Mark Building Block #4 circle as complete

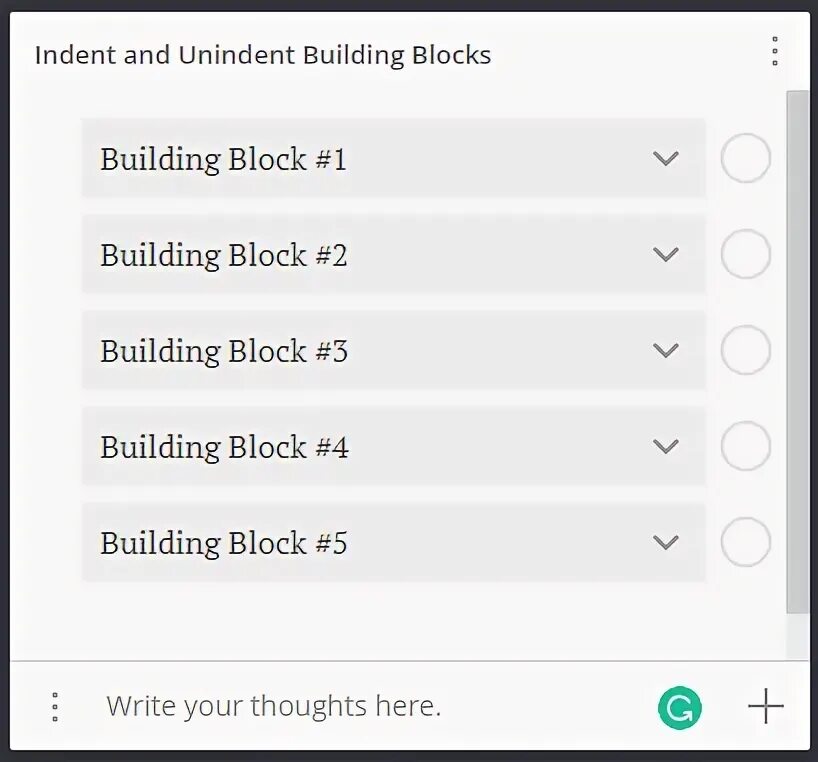click(745, 447)
